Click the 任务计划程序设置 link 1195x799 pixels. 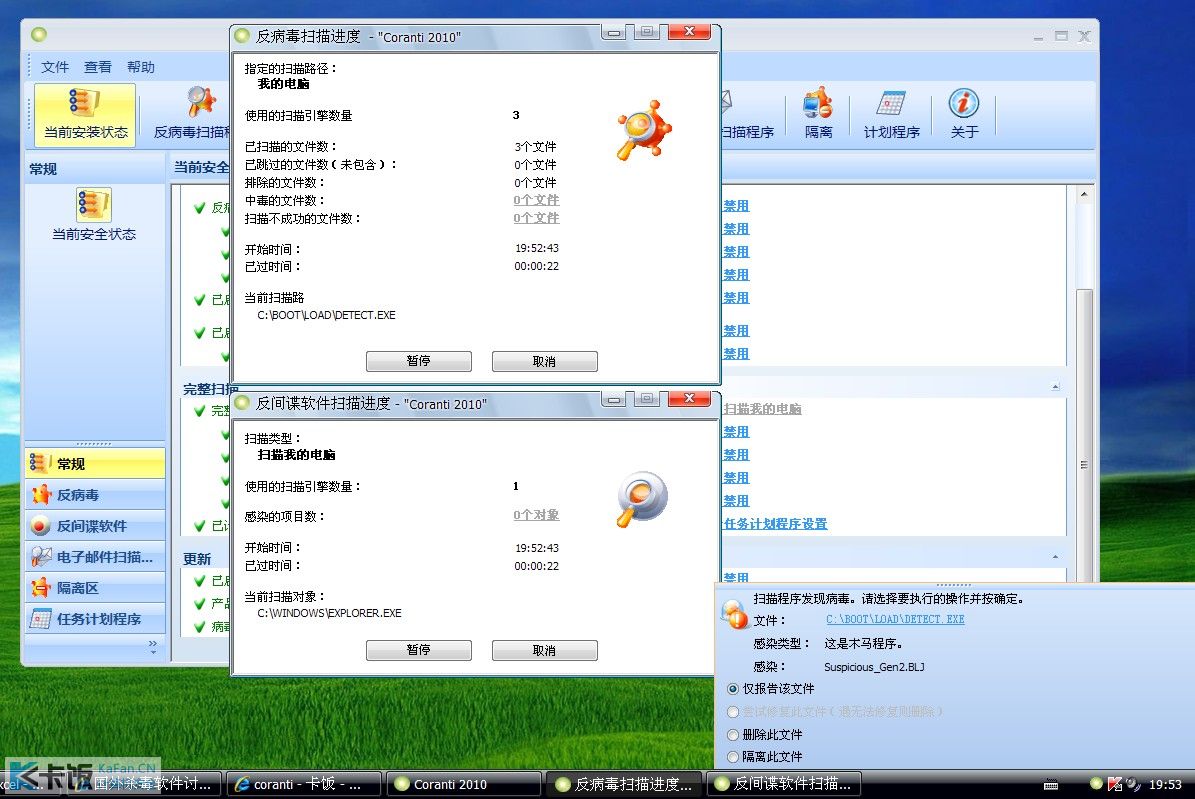[x=776, y=524]
